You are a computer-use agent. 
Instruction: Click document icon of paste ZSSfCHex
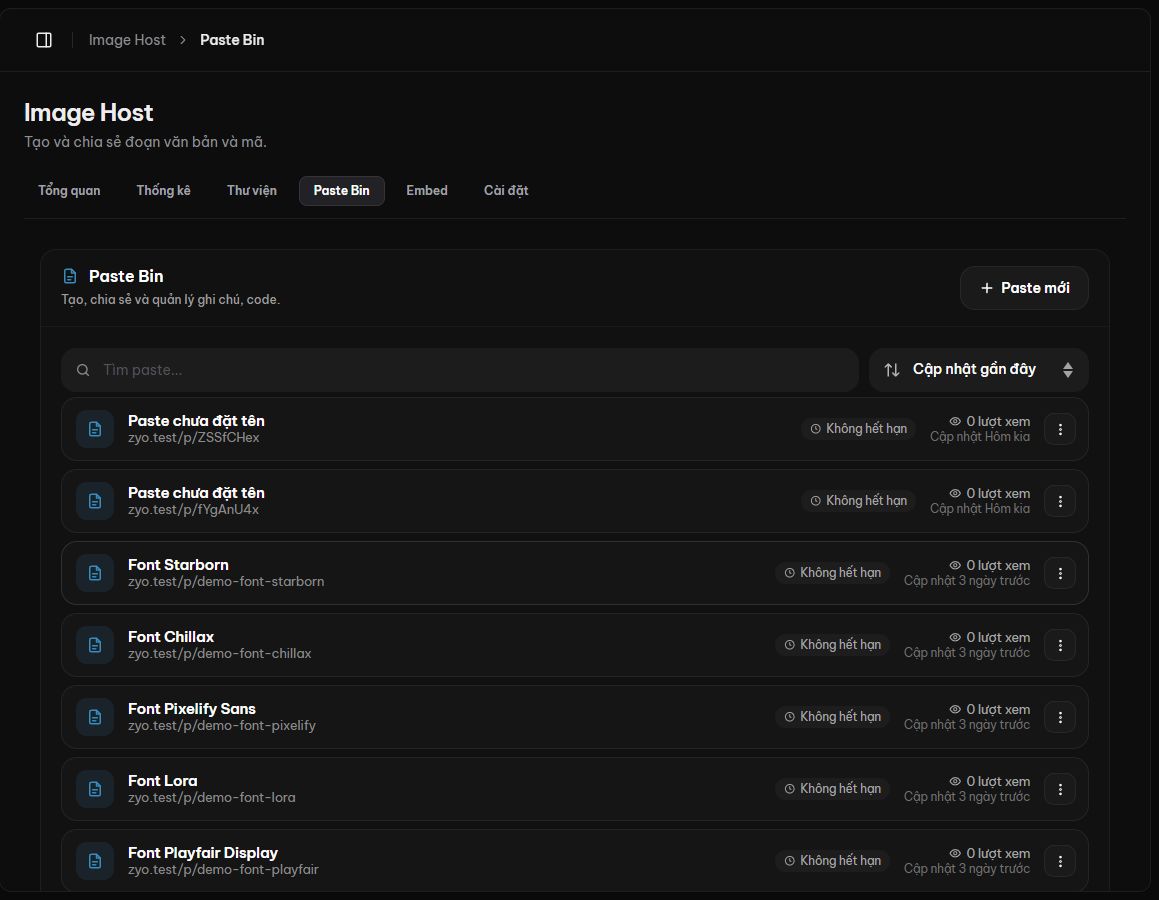(95, 429)
